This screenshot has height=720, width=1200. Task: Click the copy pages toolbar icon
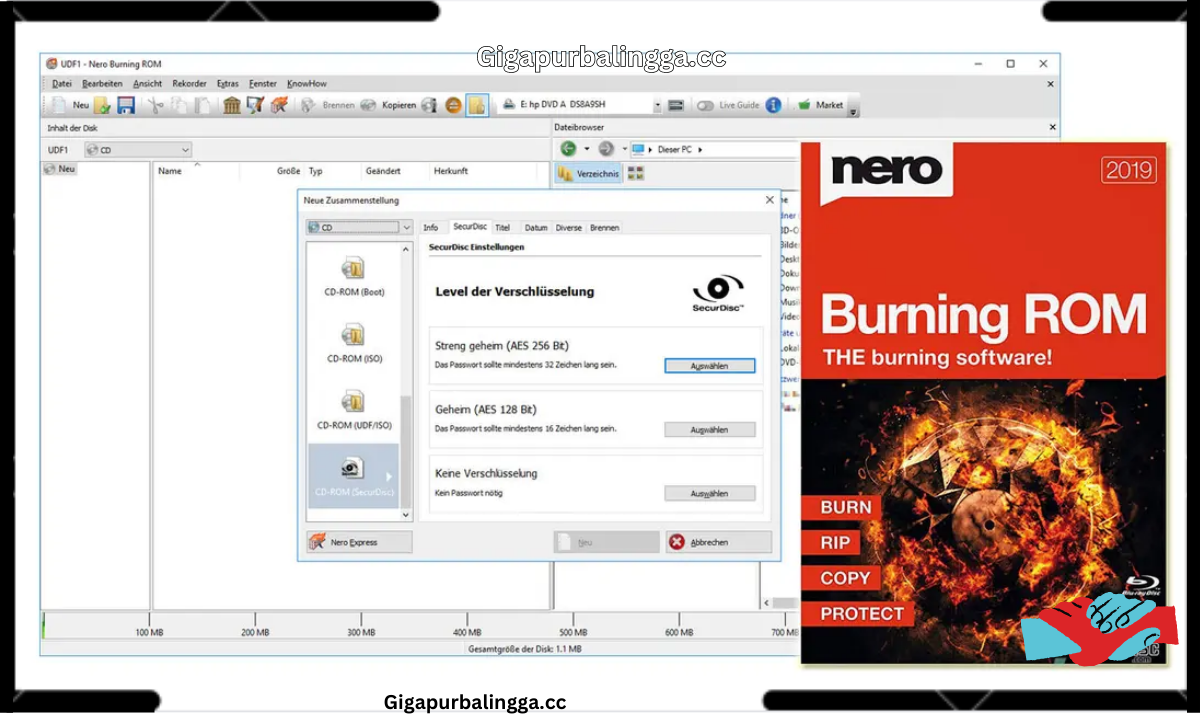[x=178, y=105]
